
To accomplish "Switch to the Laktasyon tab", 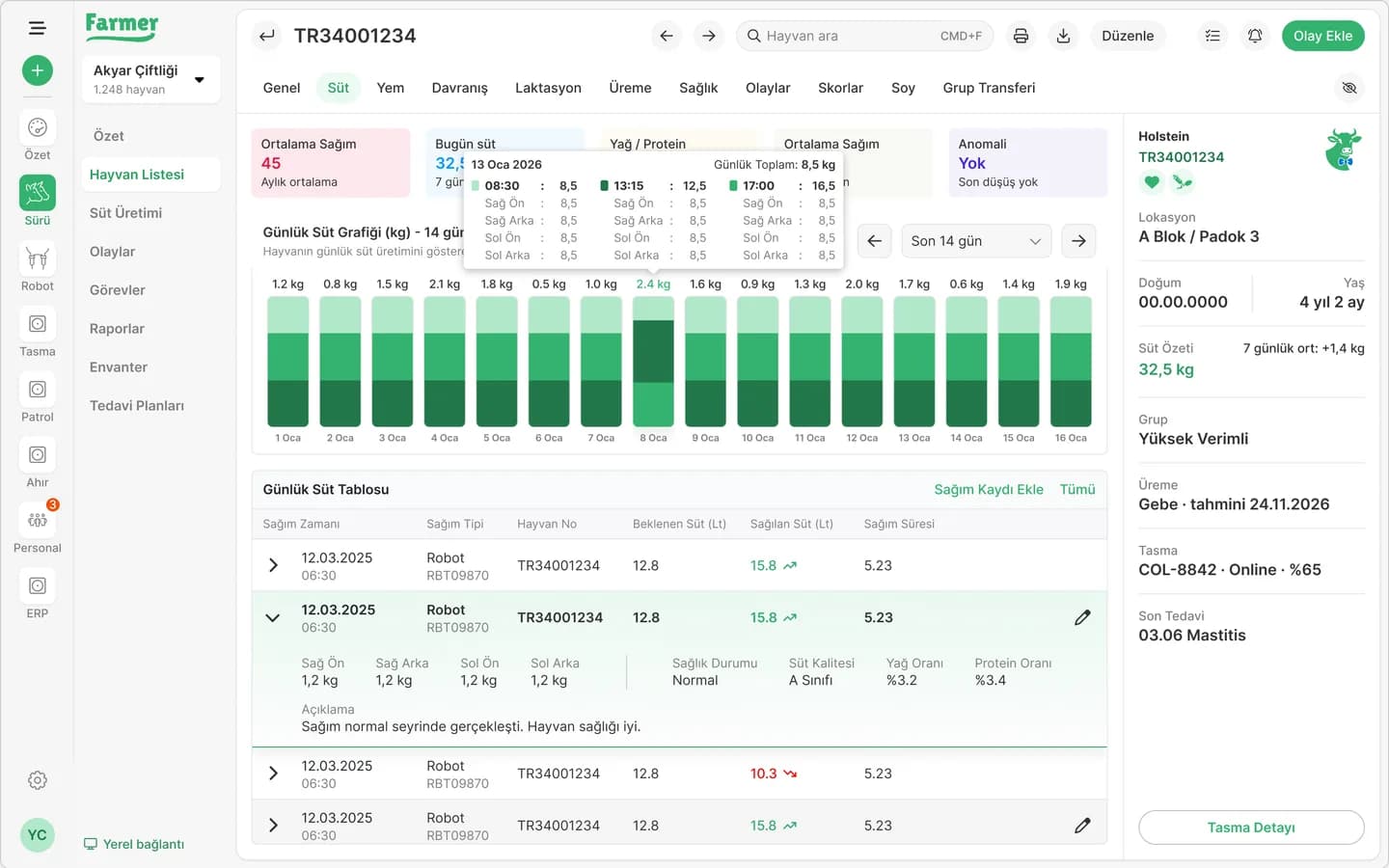I will [x=548, y=88].
